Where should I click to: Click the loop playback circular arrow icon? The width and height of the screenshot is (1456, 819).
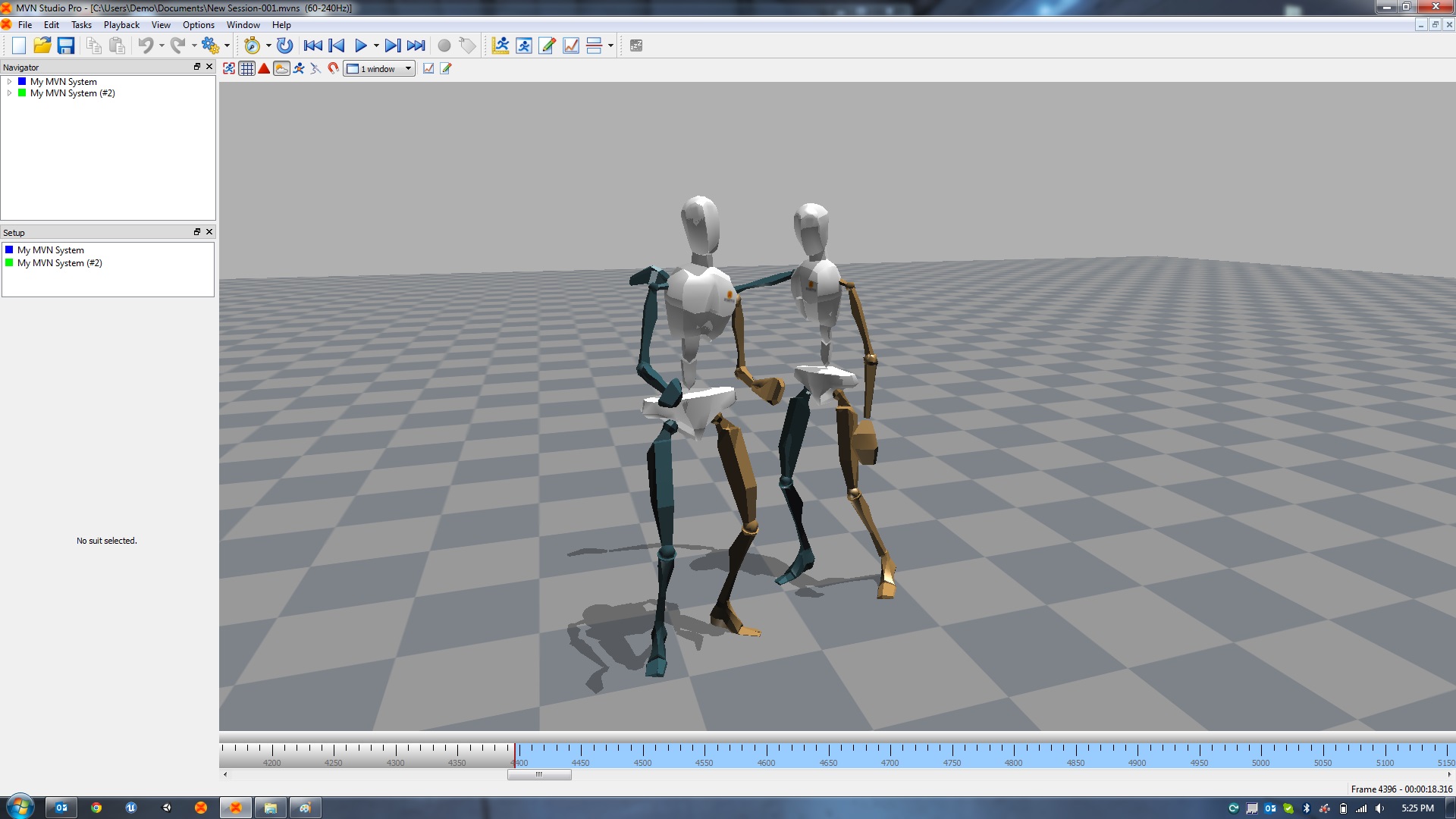point(284,45)
